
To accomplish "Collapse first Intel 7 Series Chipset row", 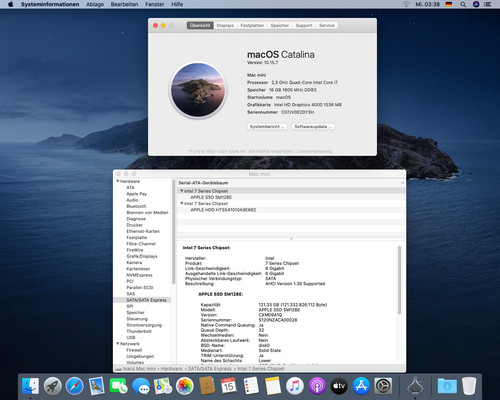I will (x=182, y=191).
